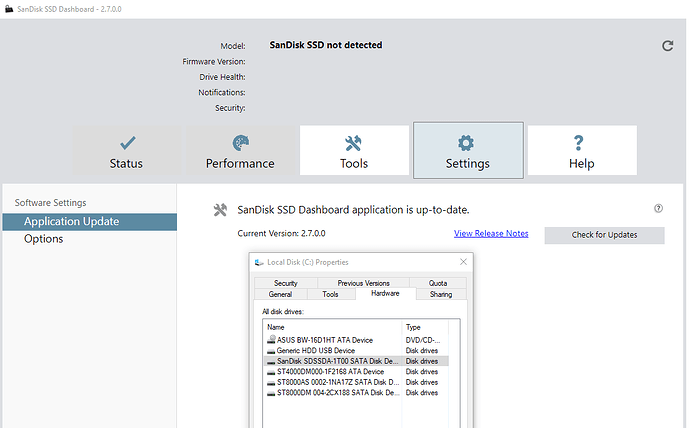Image resolution: width=690 pixels, height=428 pixels.
Task: Open the View Release Notes link
Action: (x=491, y=234)
